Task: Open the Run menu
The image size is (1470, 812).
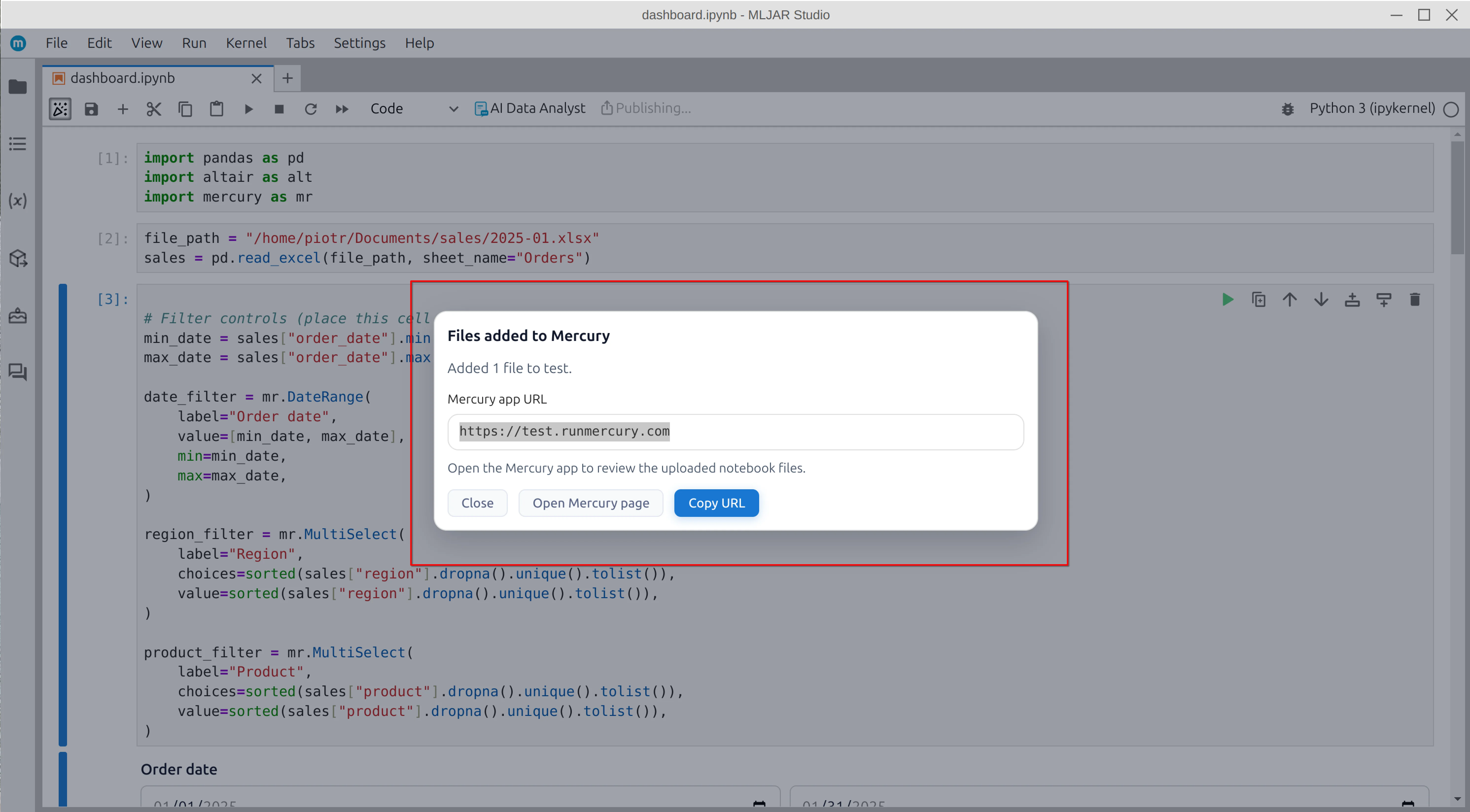Action: point(194,43)
